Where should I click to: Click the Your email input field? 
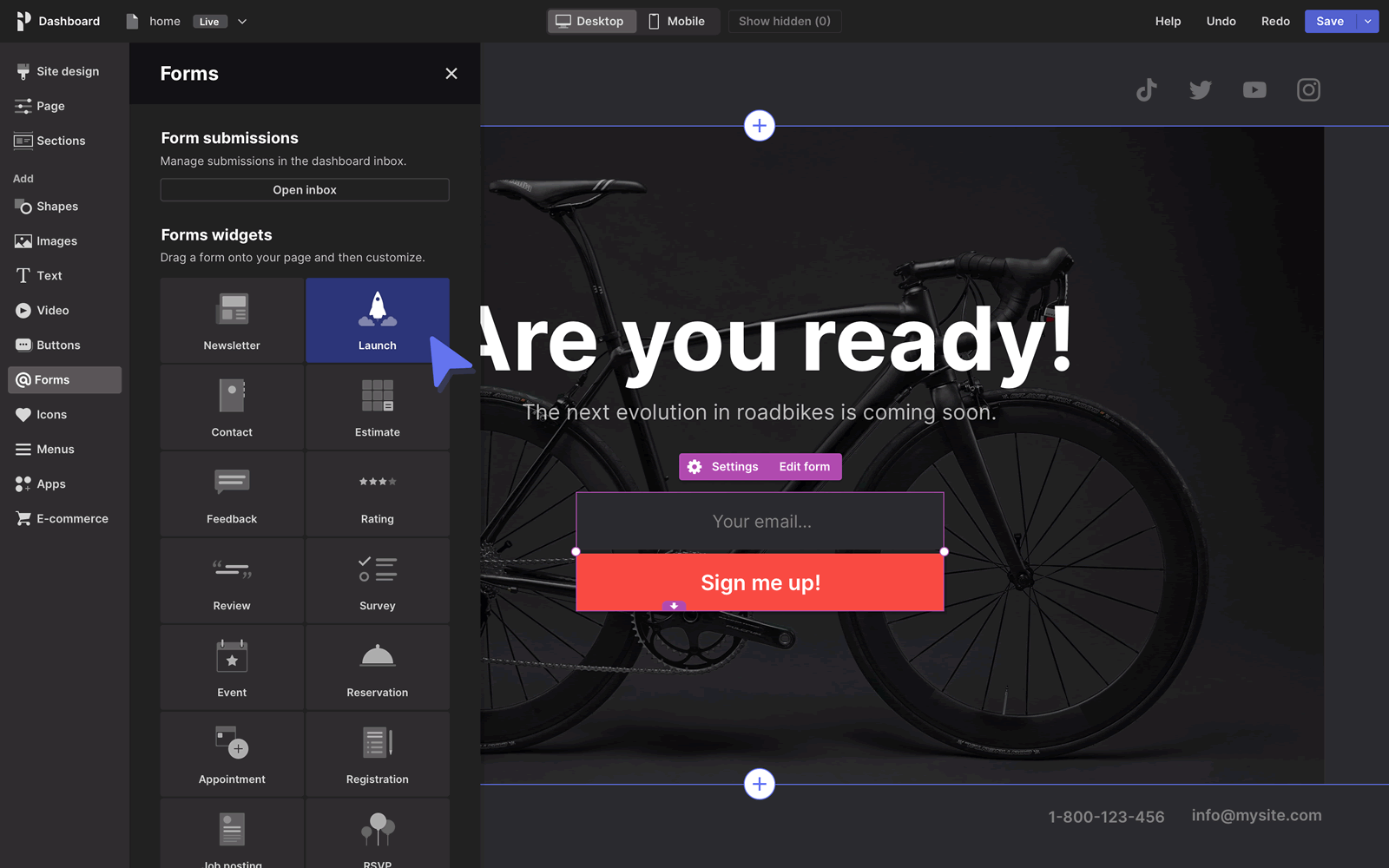760,522
